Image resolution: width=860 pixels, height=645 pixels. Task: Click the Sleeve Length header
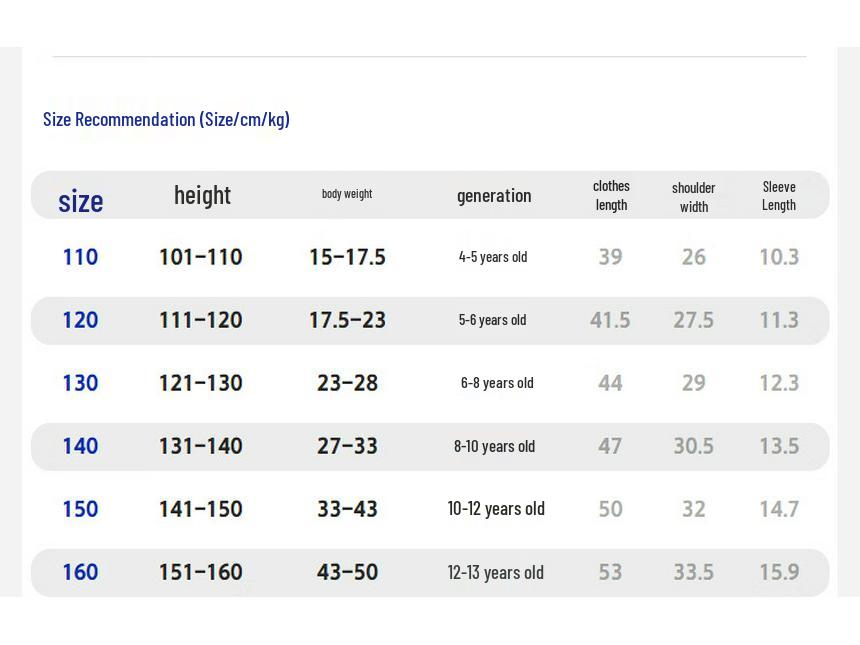pos(779,196)
